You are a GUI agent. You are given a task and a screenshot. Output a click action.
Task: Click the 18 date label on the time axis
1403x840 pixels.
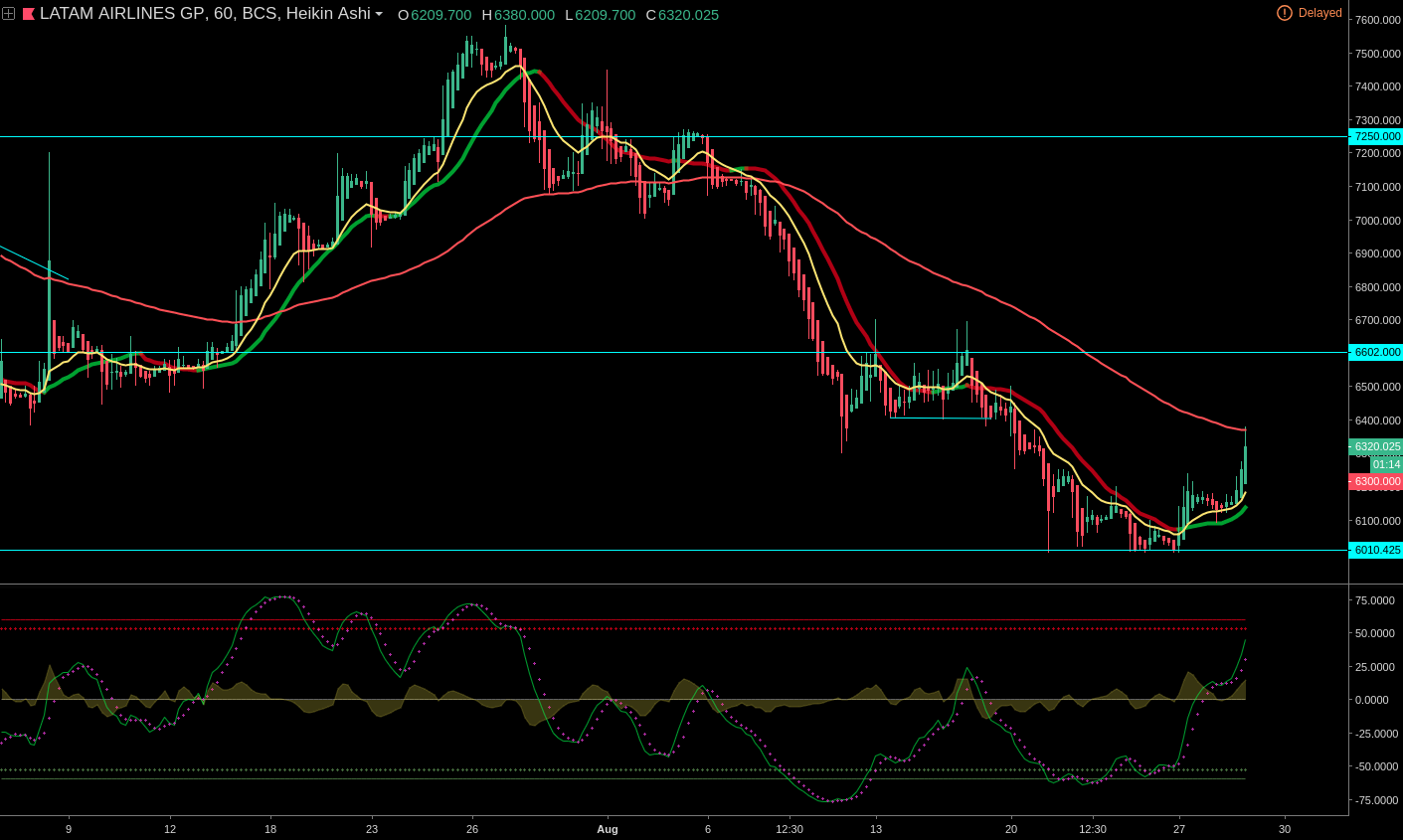pyautogui.click(x=270, y=829)
